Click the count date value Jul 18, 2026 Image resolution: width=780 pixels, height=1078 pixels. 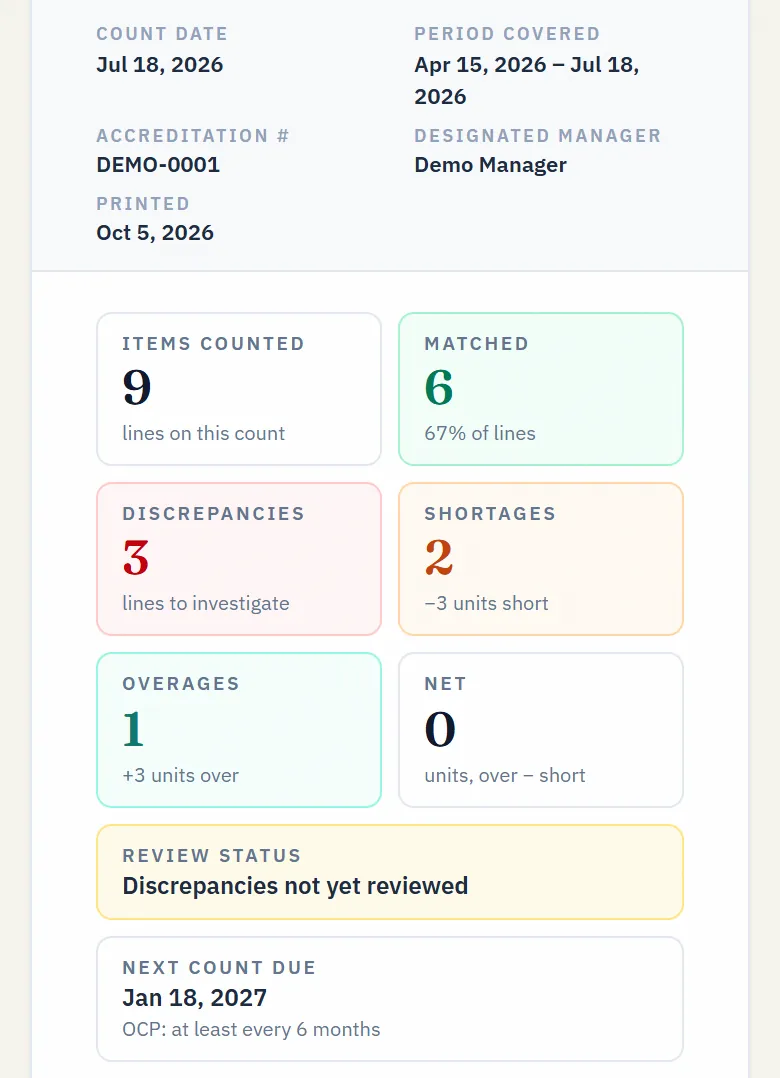coord(159,65)
